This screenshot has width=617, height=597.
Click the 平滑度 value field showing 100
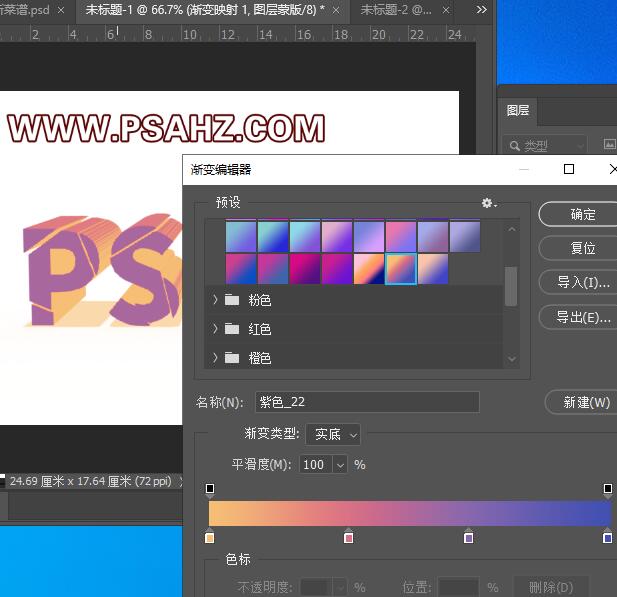coord(316,465)
